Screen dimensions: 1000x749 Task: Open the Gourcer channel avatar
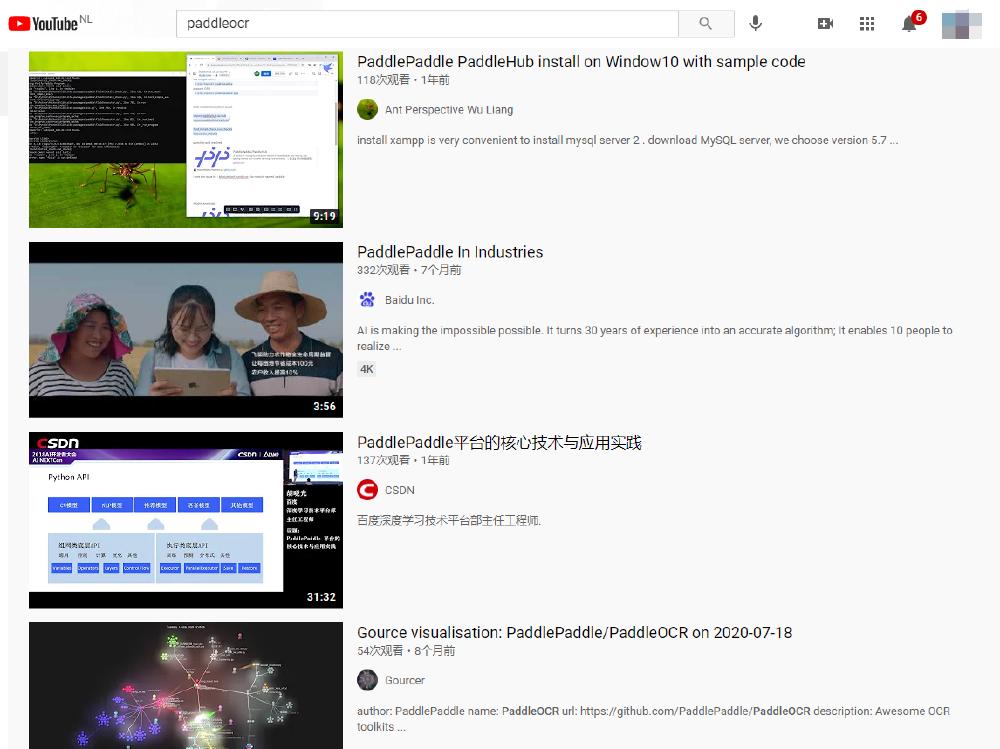point(367,680)
